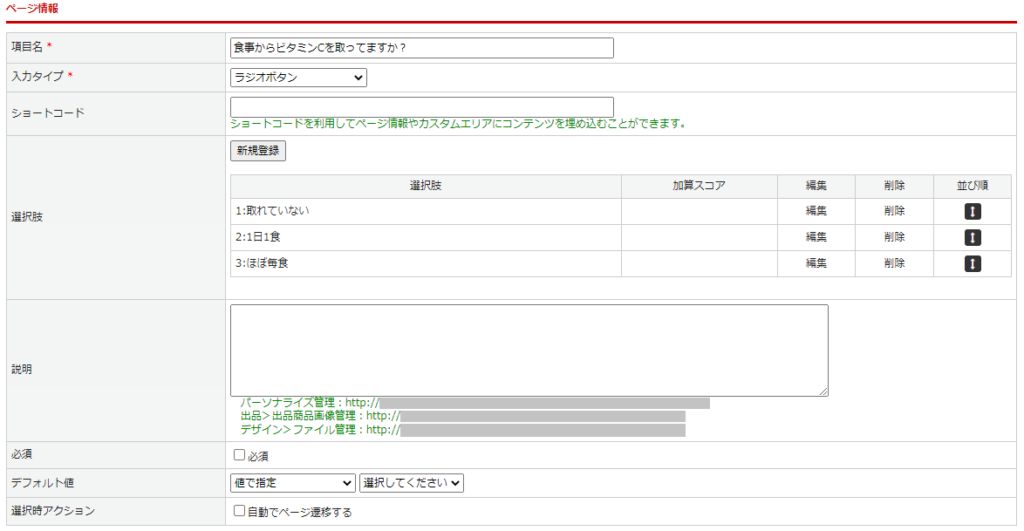Viewport: 1024px width, 531px height.
Task: Enable the 必須 checkbox
Action: pyautogui.click(x=239, y=455)
